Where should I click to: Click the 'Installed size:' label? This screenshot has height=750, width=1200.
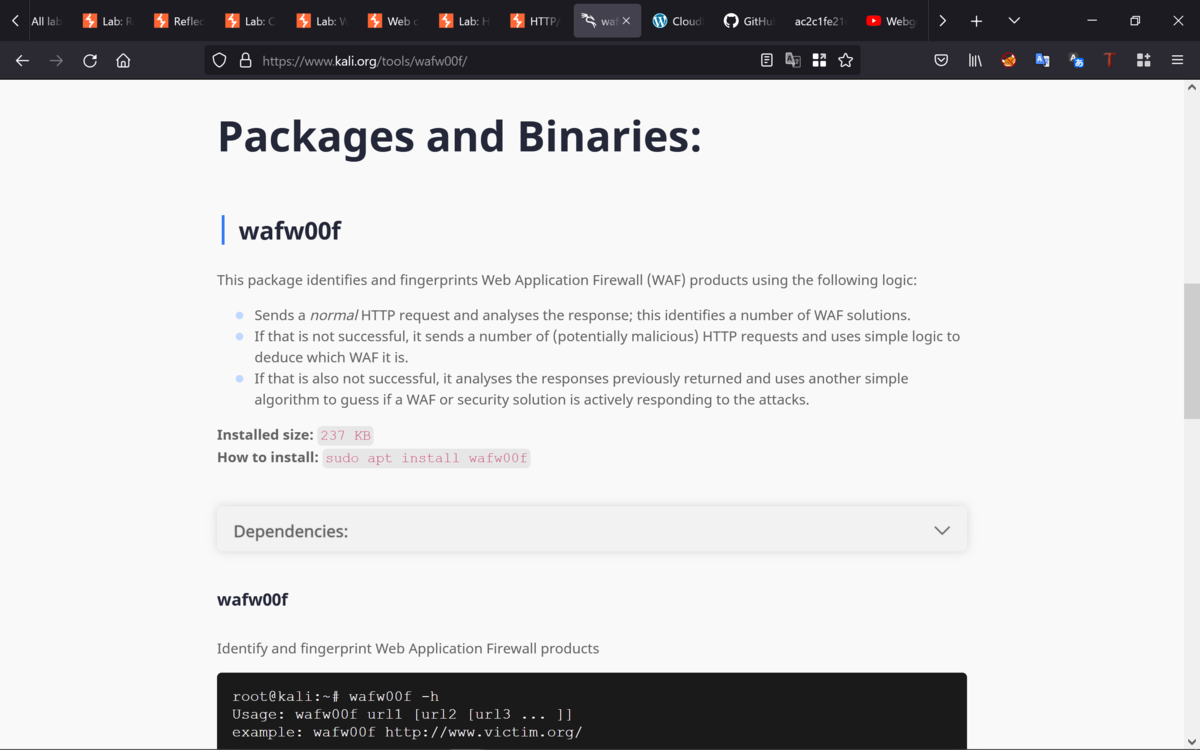[x=265, y=435]
